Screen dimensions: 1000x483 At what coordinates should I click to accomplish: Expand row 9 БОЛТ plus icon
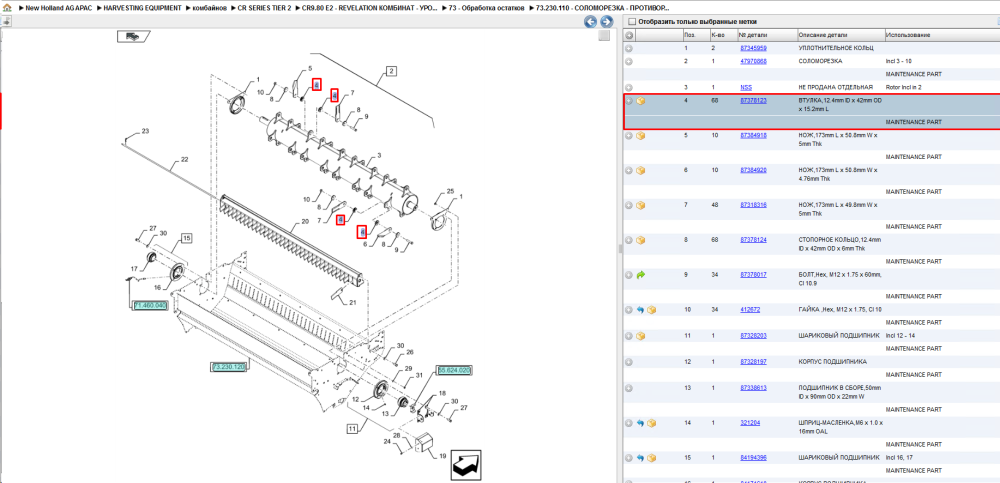(x=629, y=275)
